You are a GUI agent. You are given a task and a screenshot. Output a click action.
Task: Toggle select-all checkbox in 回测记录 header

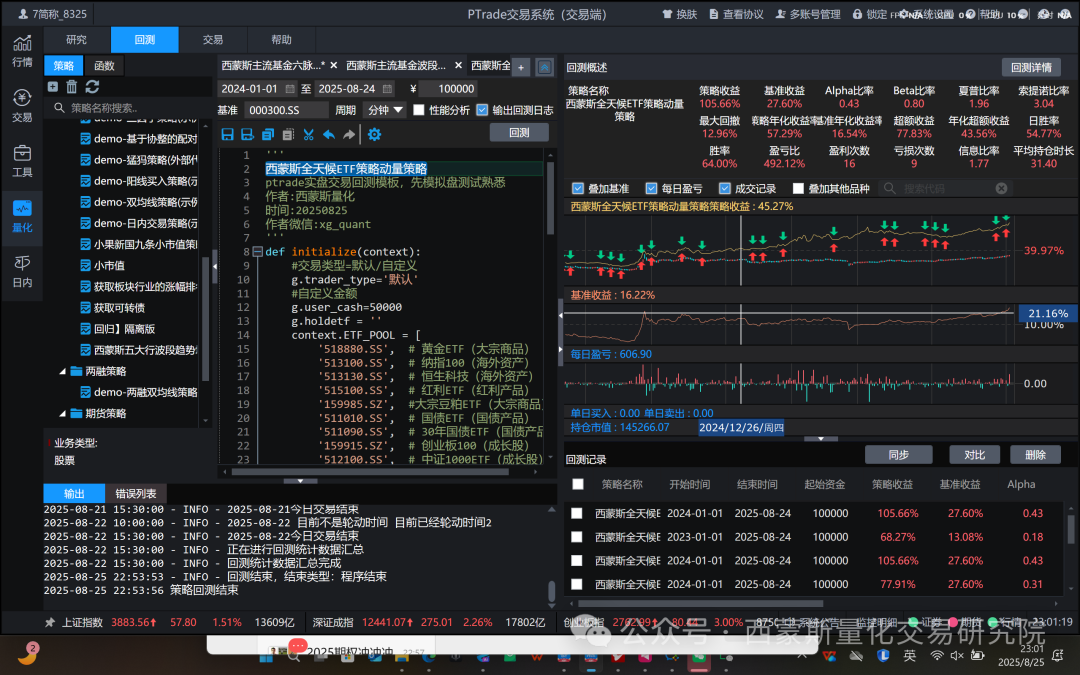point(578,484)
